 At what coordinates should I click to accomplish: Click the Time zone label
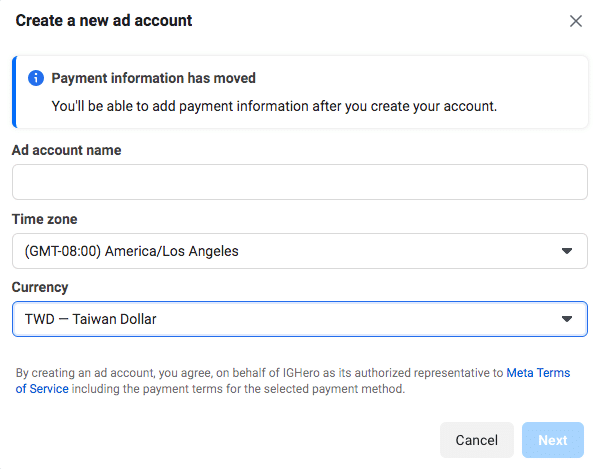(x=45, y=219)
